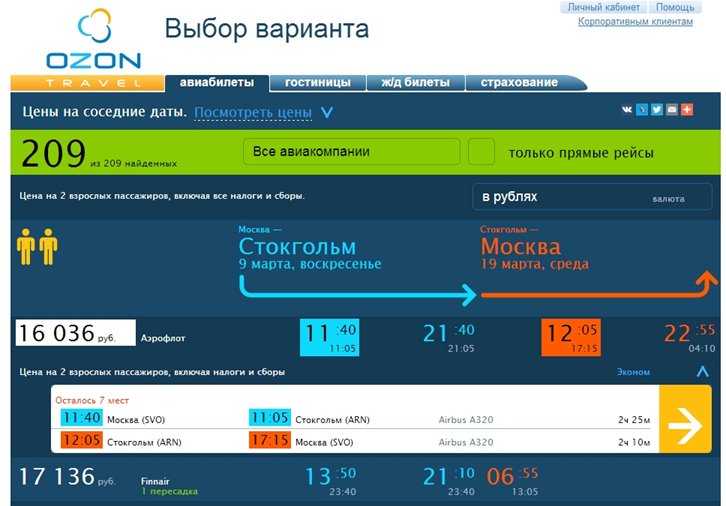
Task: Click the 1 пересадка label
Action: pyautogui.click(x=169, y=491)
